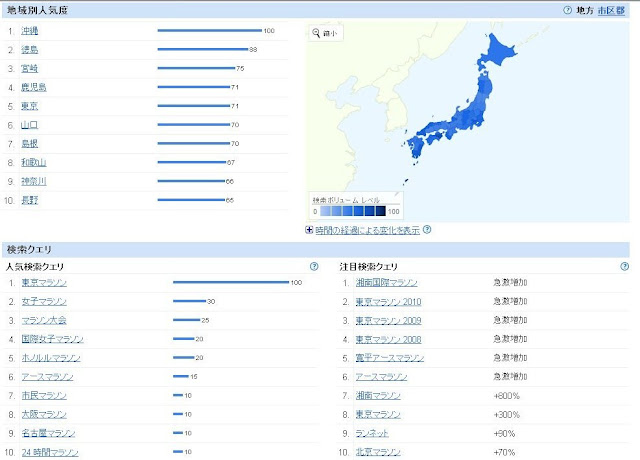
Task: Open 和歌山 region link
Action: pos(34,162)
